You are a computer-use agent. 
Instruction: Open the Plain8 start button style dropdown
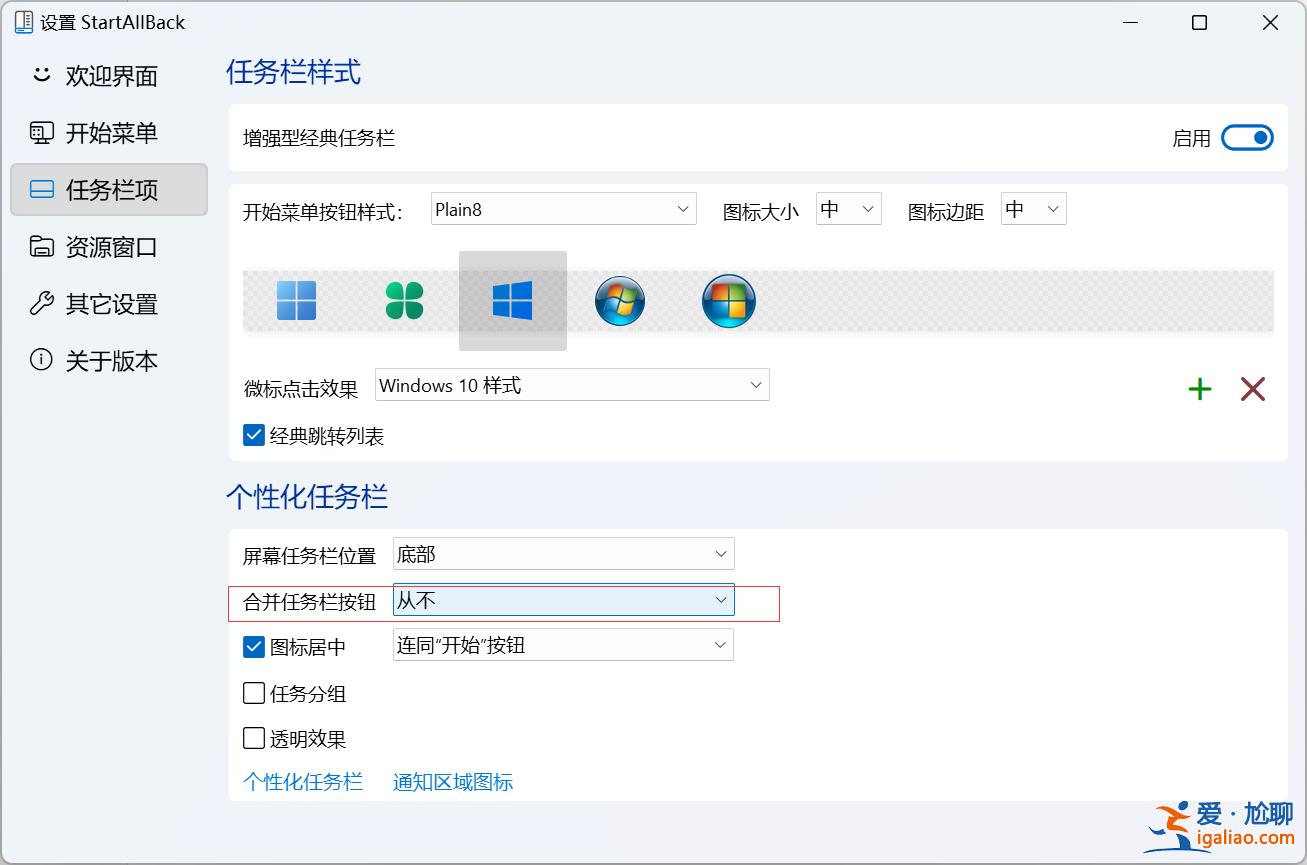point(563,208)
